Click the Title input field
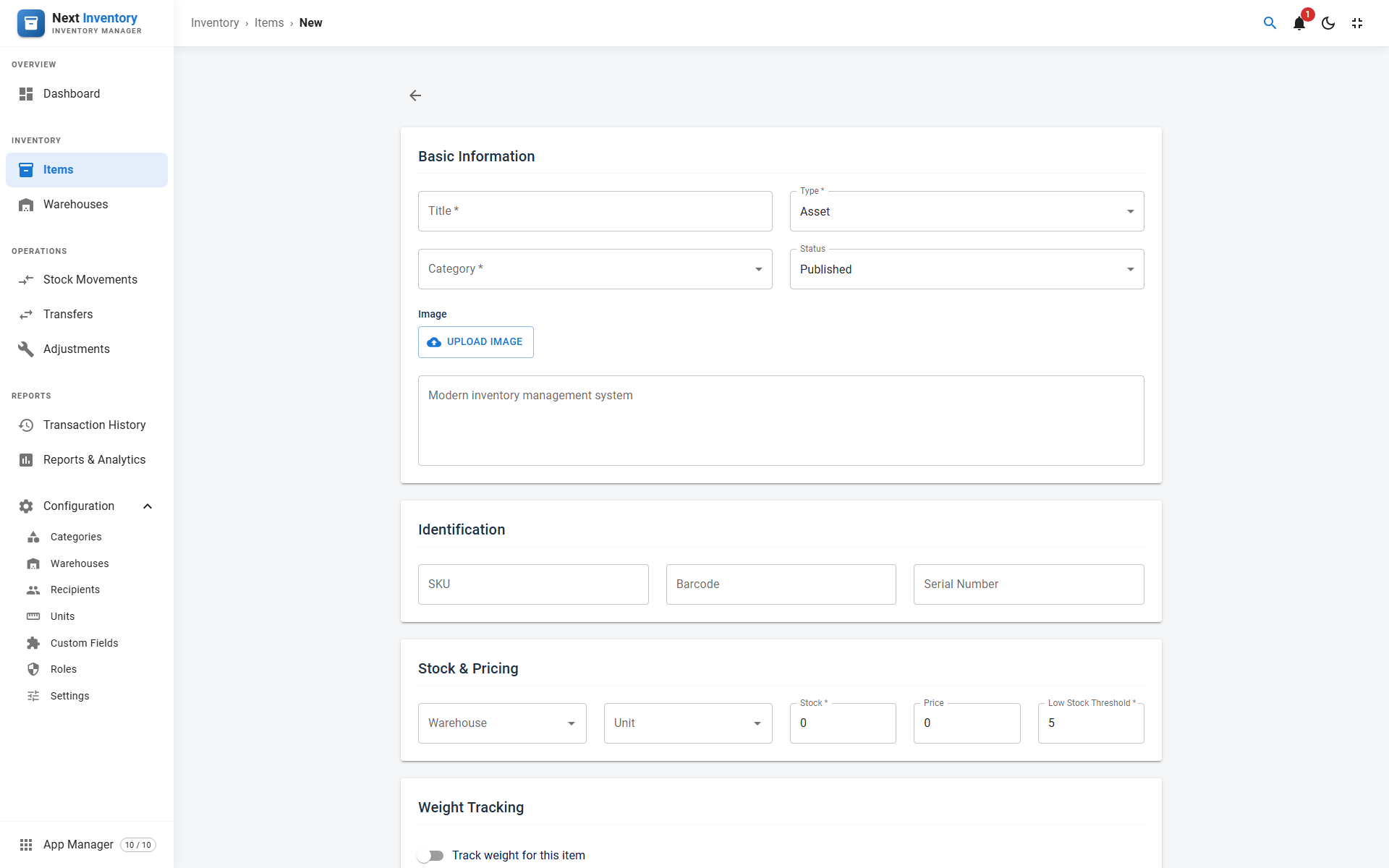The width and height of the screenshot is (1389, 868). (x=595, y=211)
